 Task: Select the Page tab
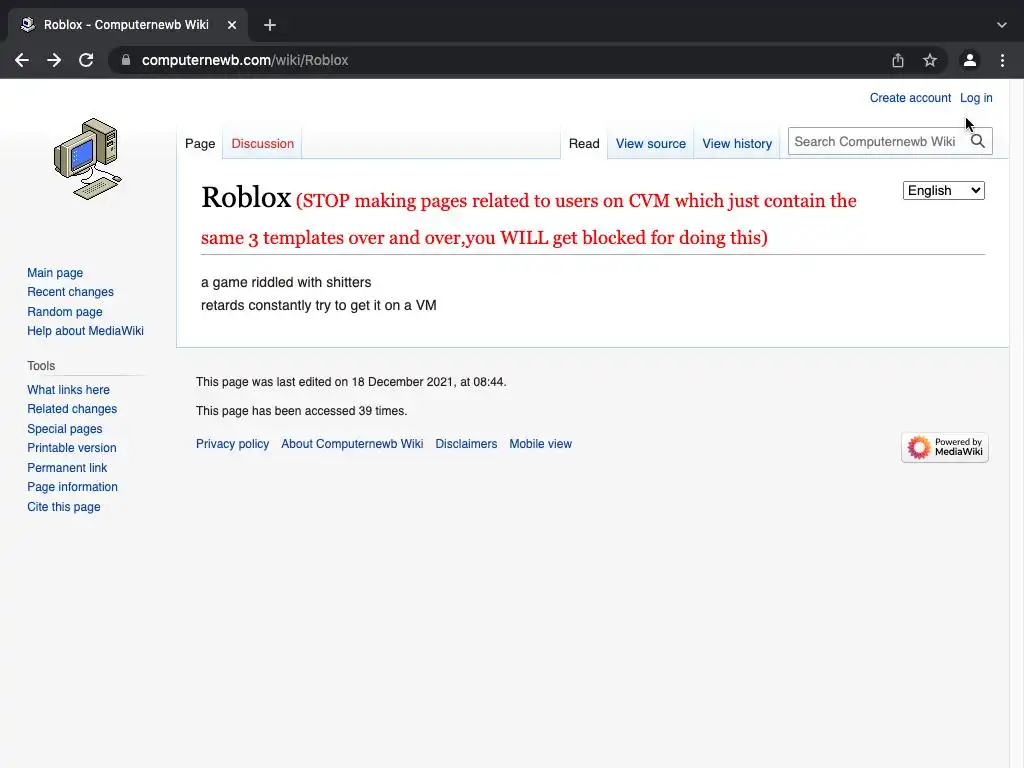[x=200, y=144]
